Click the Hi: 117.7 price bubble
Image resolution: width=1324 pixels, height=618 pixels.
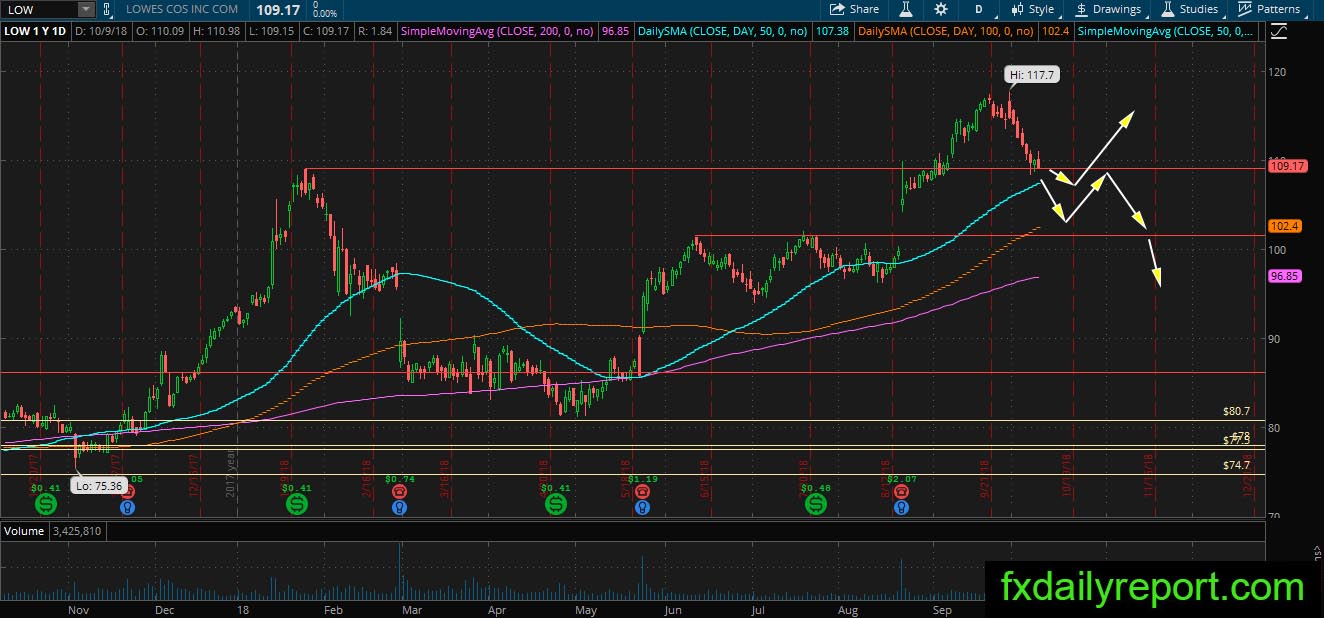1031,74
